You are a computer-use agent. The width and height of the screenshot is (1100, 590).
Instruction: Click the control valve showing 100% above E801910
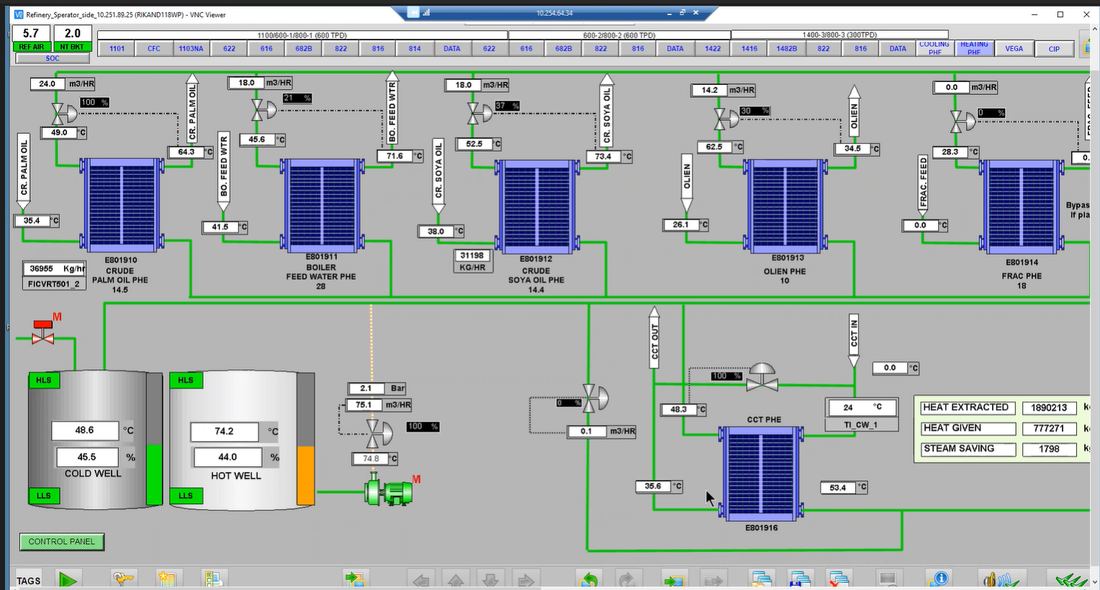pyautogui.click(x=64, y=113)
